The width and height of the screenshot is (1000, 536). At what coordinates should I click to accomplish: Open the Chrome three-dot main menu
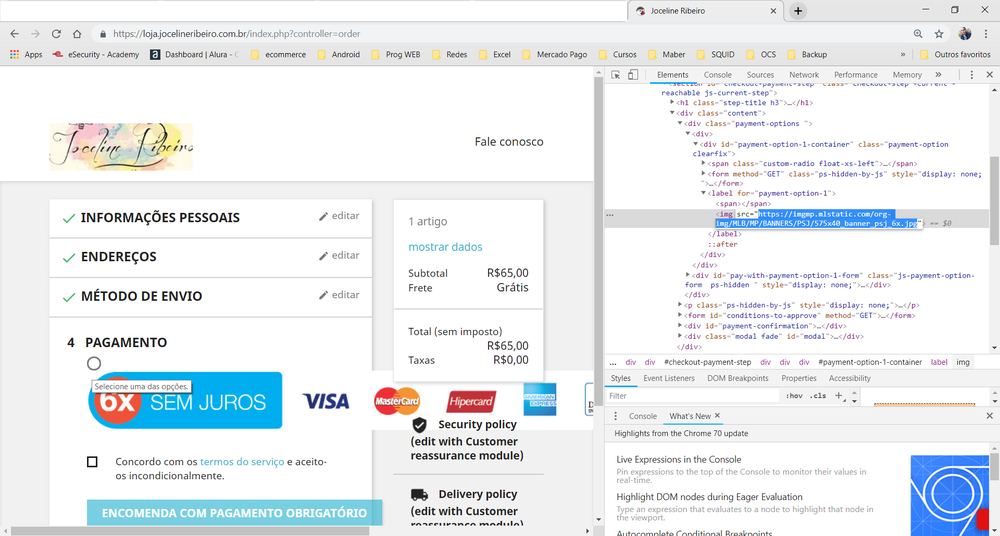point(987,34)
